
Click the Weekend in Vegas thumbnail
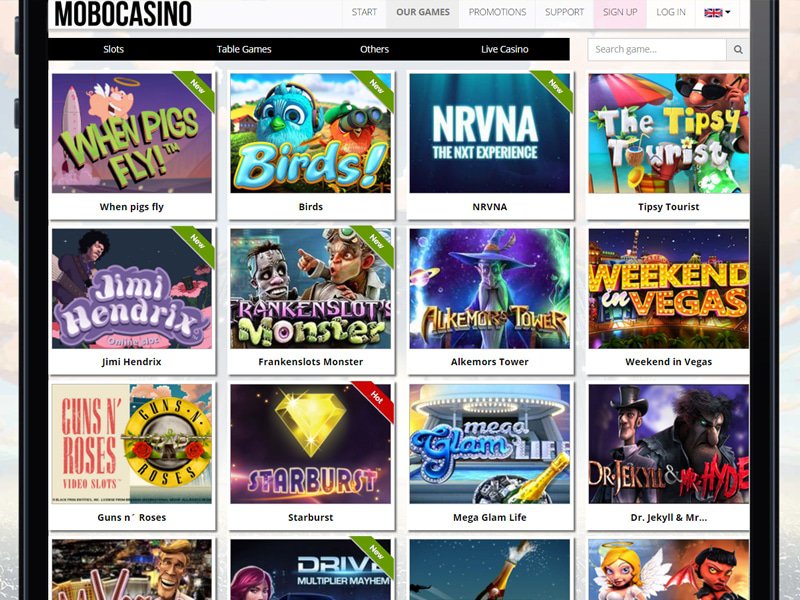[x=668, y=289]
